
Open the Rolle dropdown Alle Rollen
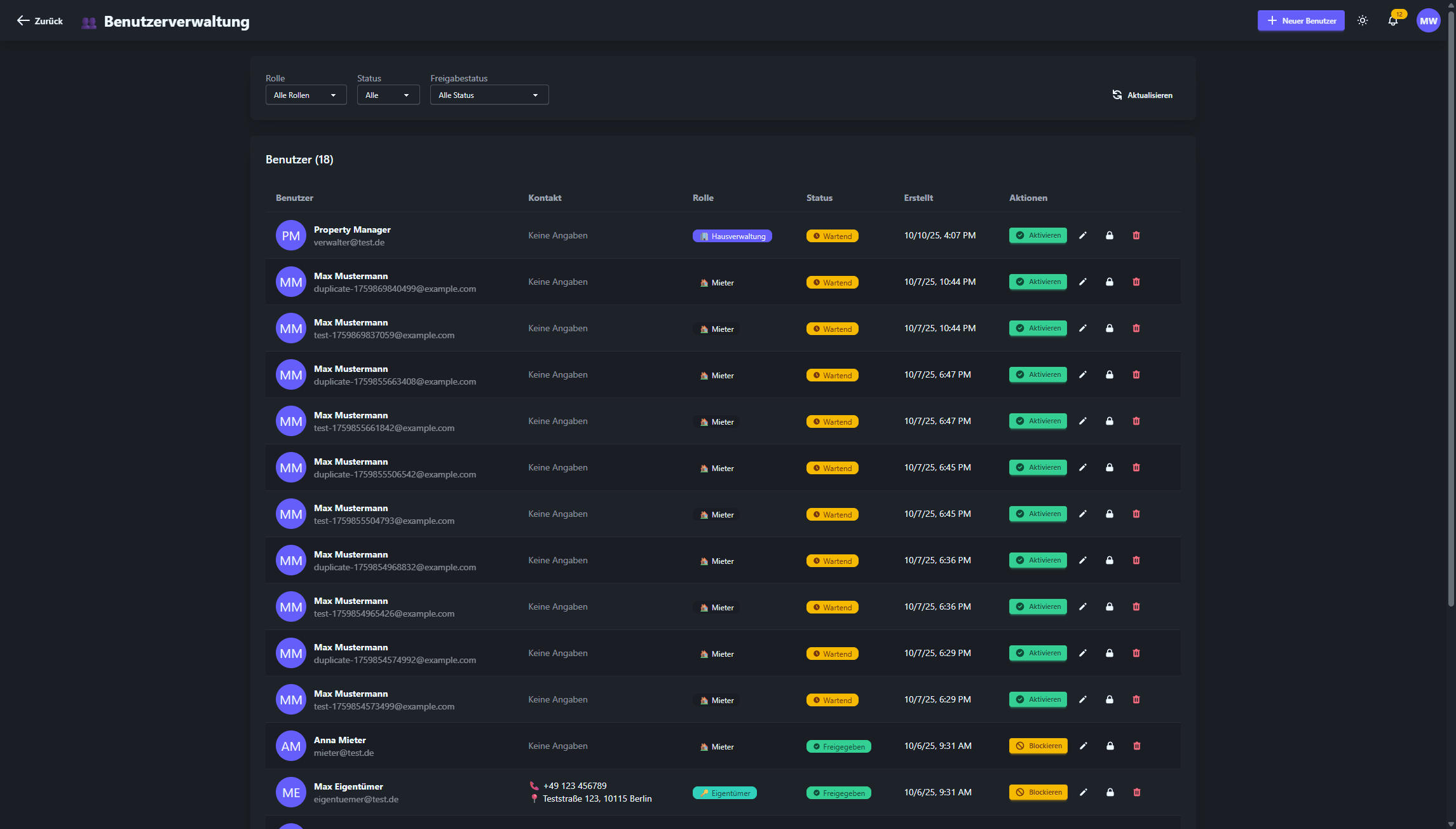coord(306,95)
